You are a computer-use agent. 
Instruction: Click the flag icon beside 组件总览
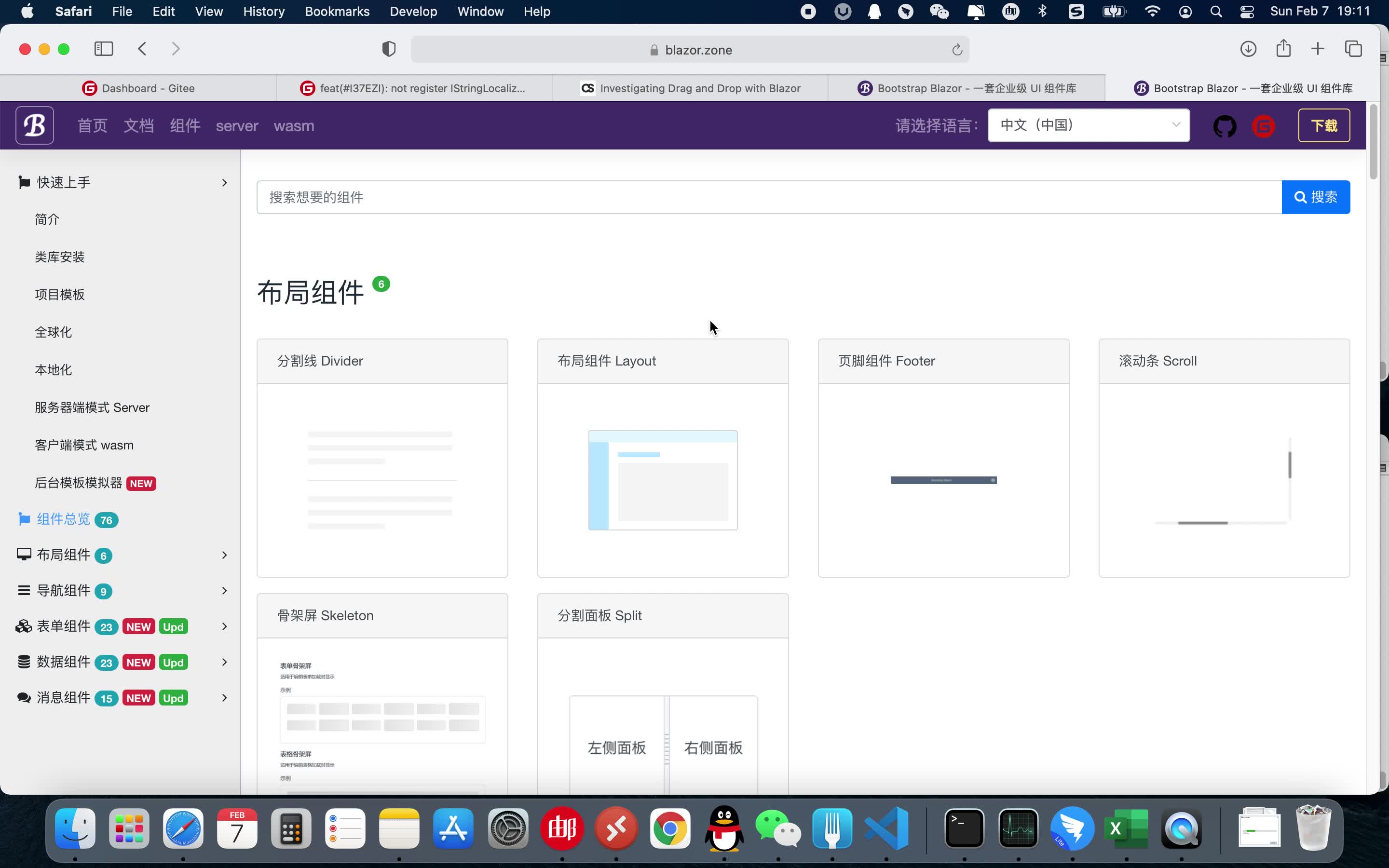(x=23, y=518)
